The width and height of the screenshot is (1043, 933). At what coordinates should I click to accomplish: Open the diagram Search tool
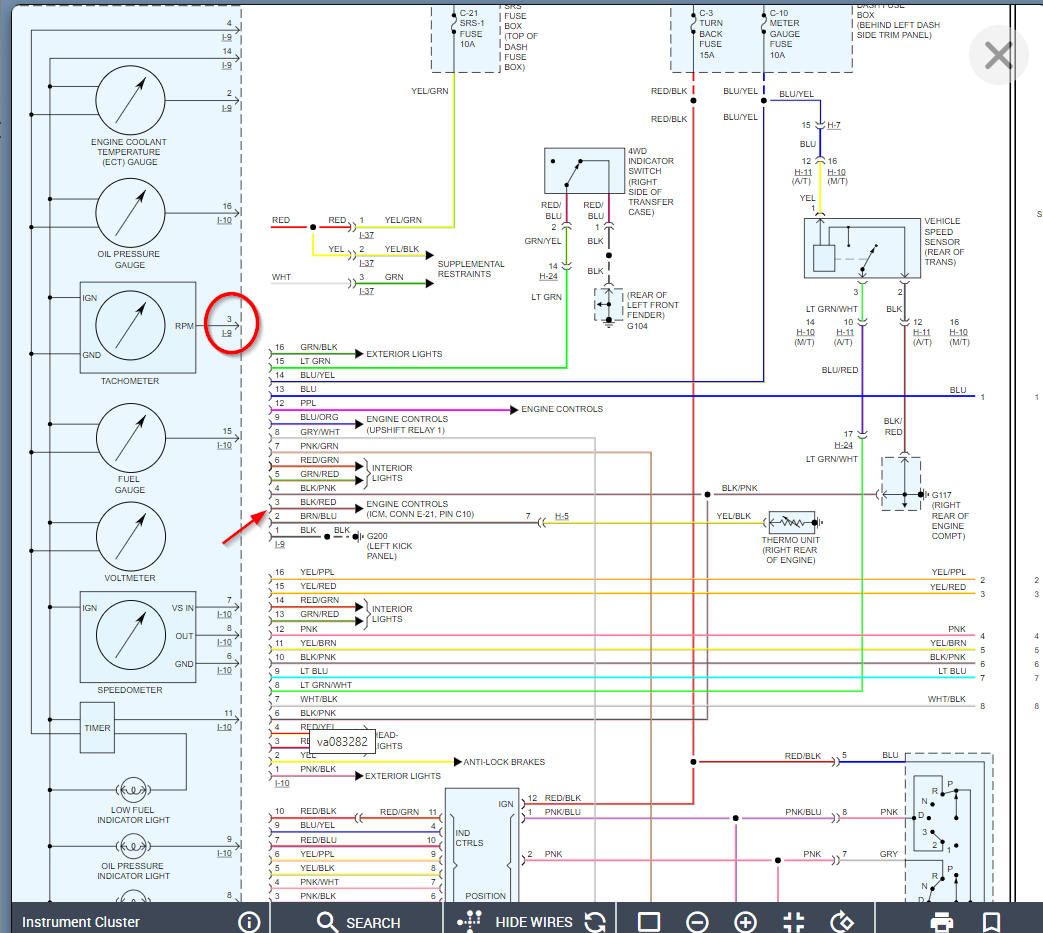358,921
